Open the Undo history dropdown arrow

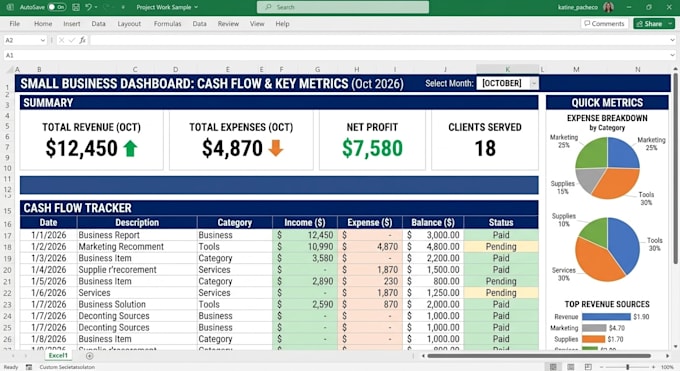point(96,7)
